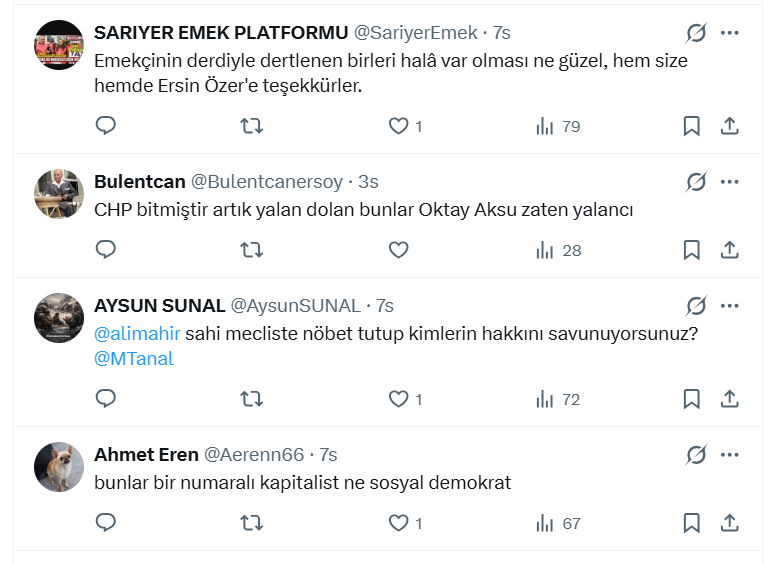Open Bulentcan's profile picture
The image size is (777, 565).
(x=59, y=193)
